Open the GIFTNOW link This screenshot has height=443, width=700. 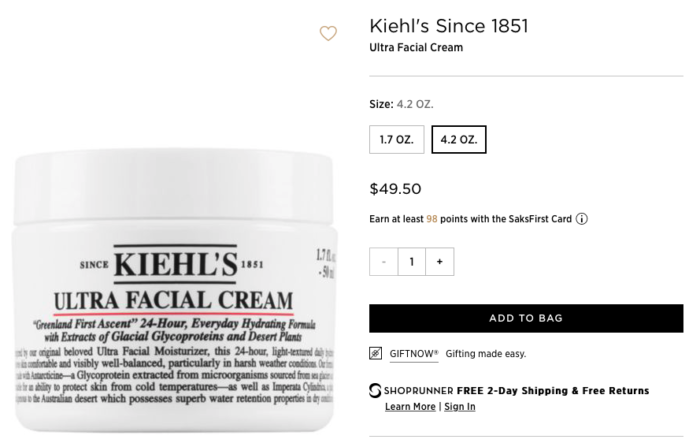[x=414, y=354]
